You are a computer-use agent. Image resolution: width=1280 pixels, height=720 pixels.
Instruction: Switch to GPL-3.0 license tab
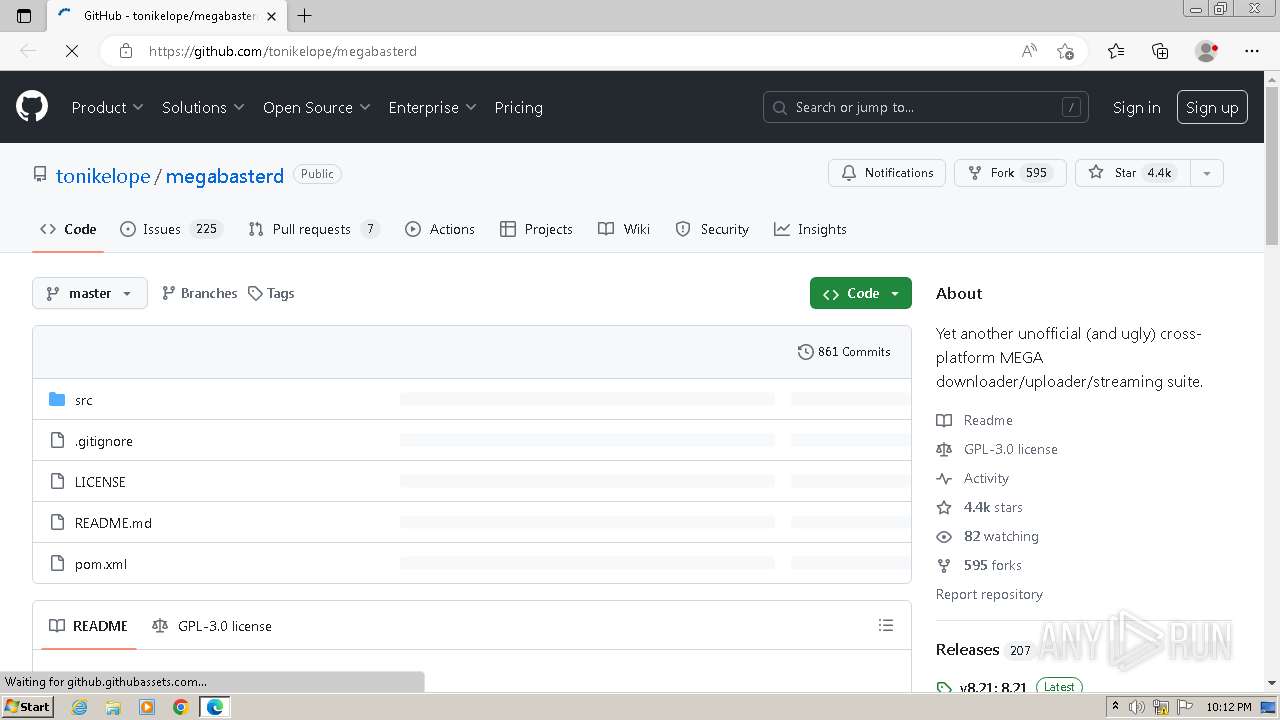pyautogui.click(x=212, y=626)
